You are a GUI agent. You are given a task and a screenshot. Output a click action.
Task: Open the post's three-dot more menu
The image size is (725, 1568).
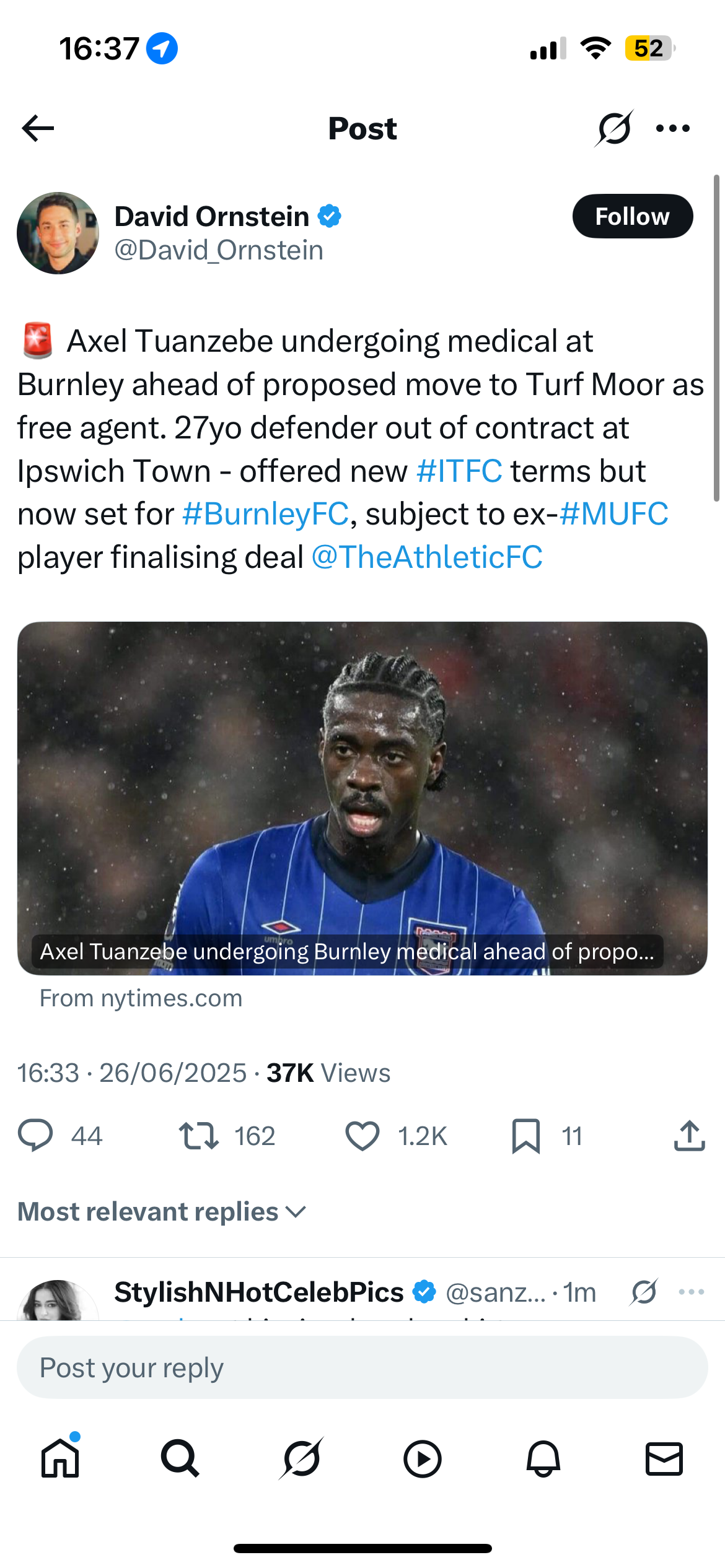click(673, 128)
